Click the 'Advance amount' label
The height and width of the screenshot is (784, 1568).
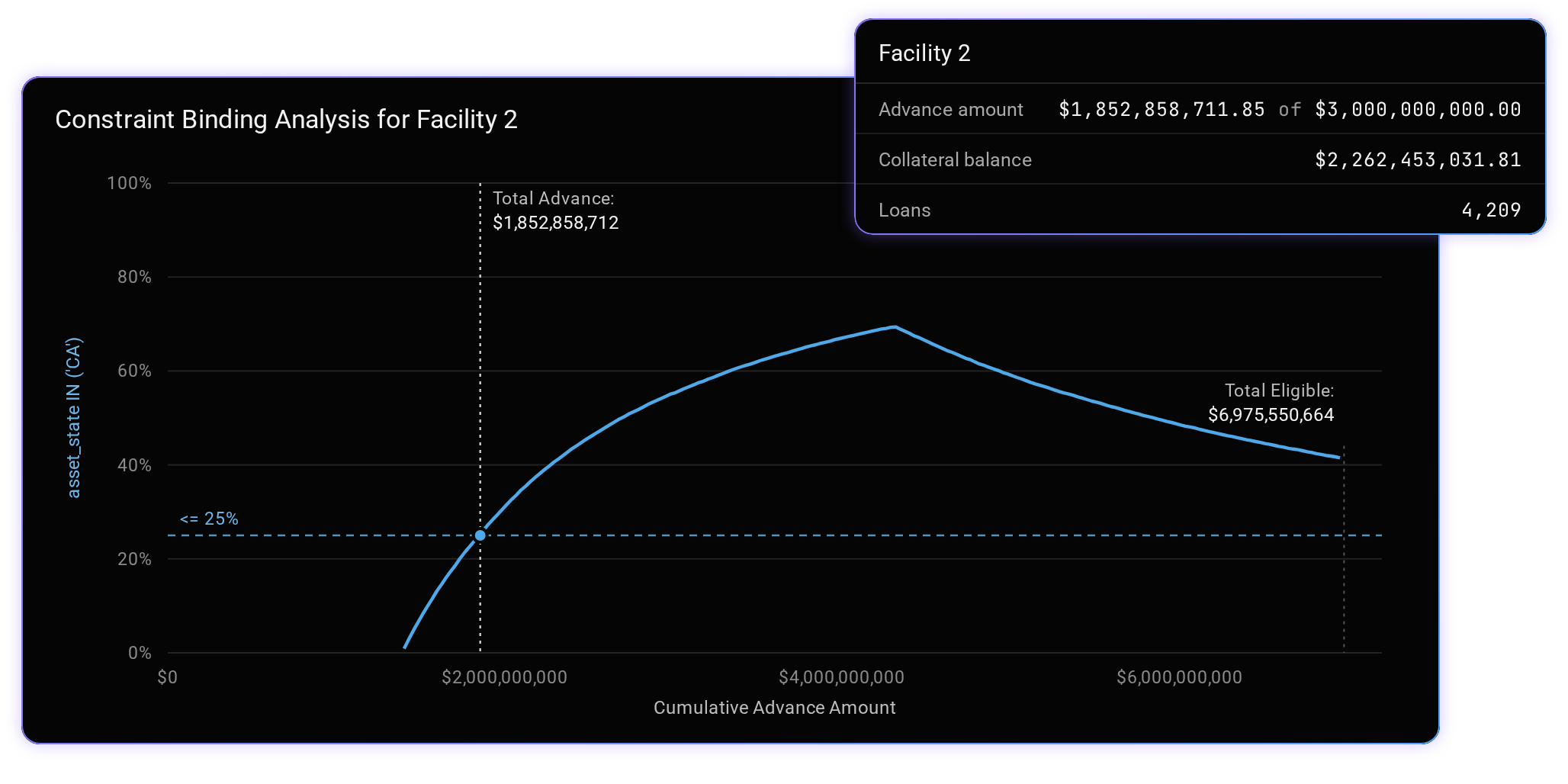(950, 110)
